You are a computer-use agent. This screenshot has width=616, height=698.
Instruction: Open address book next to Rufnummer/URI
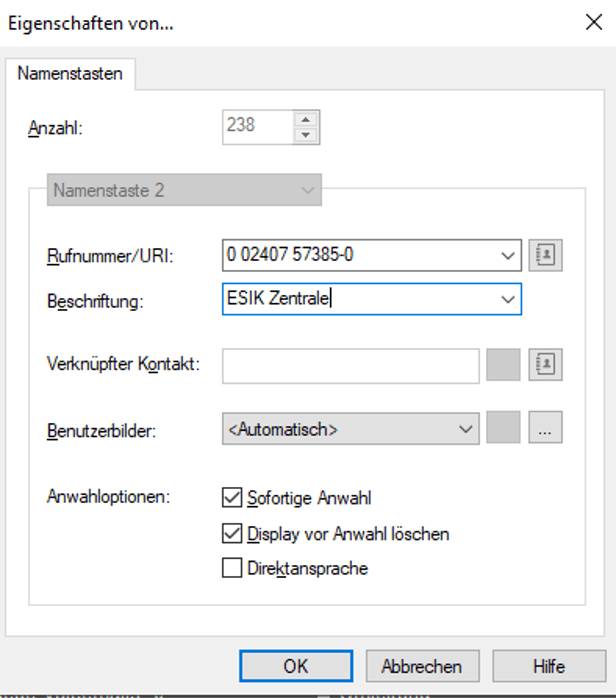(x=546, y=255)
